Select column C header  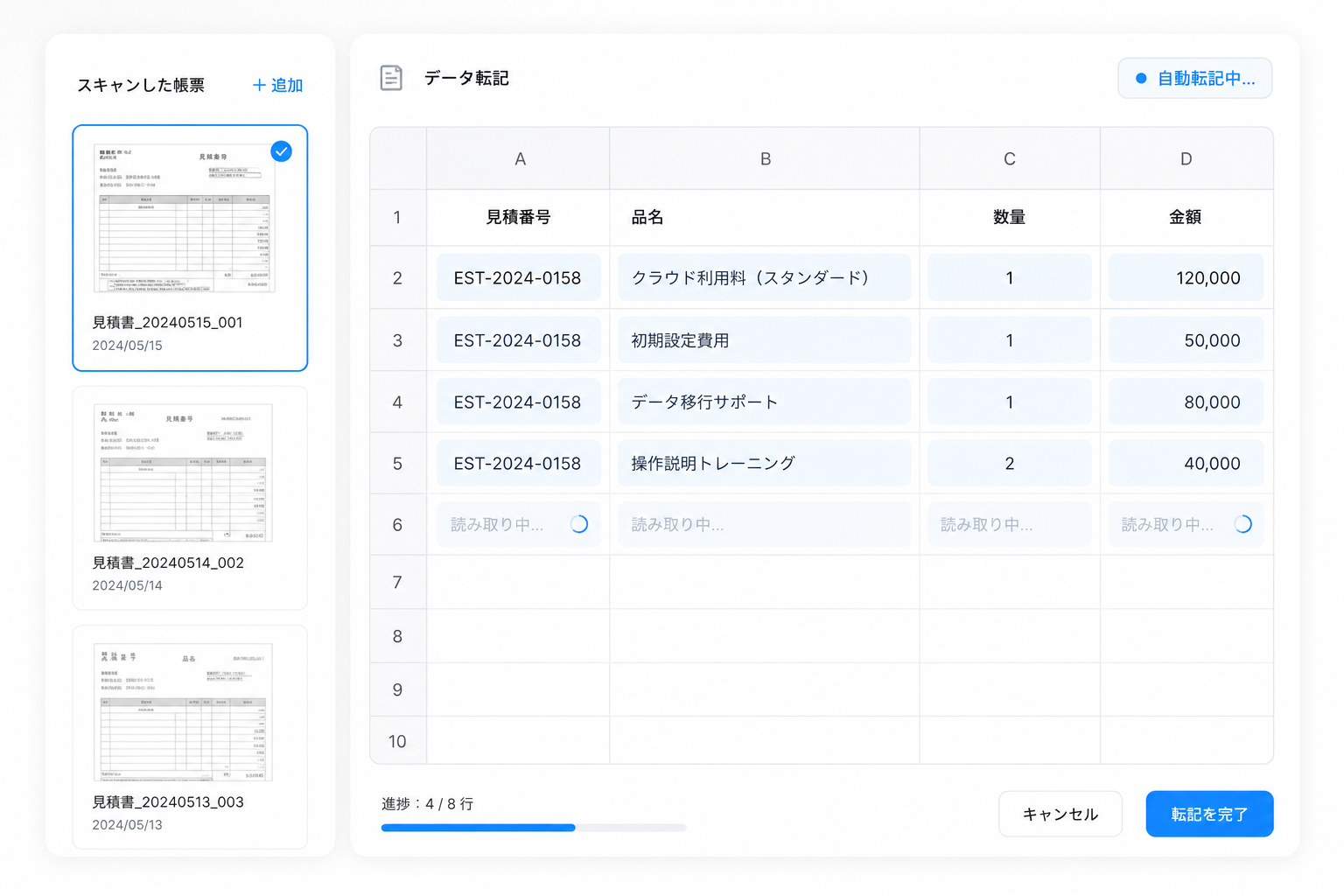pyautogui.click(x=1010, y=159)
